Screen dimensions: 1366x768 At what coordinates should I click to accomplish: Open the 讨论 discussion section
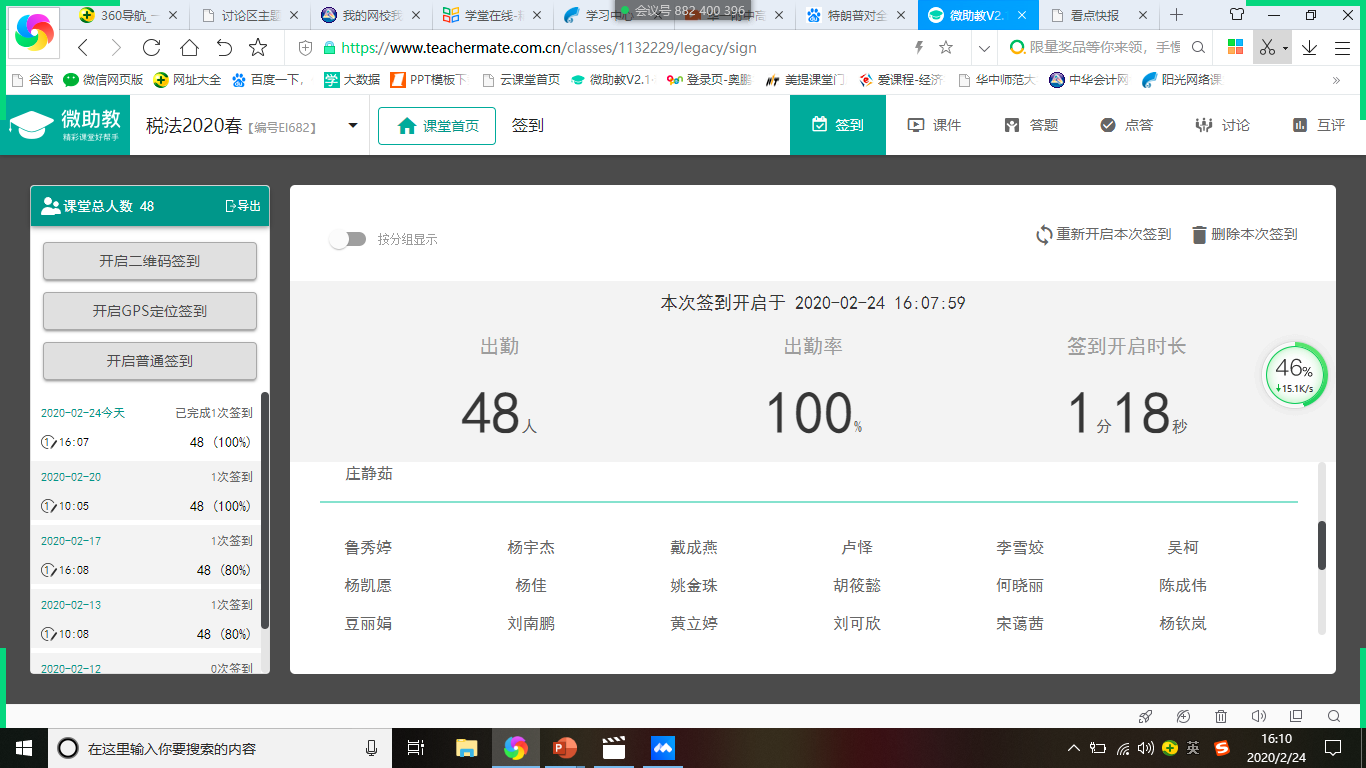[x=1222, y=125]
